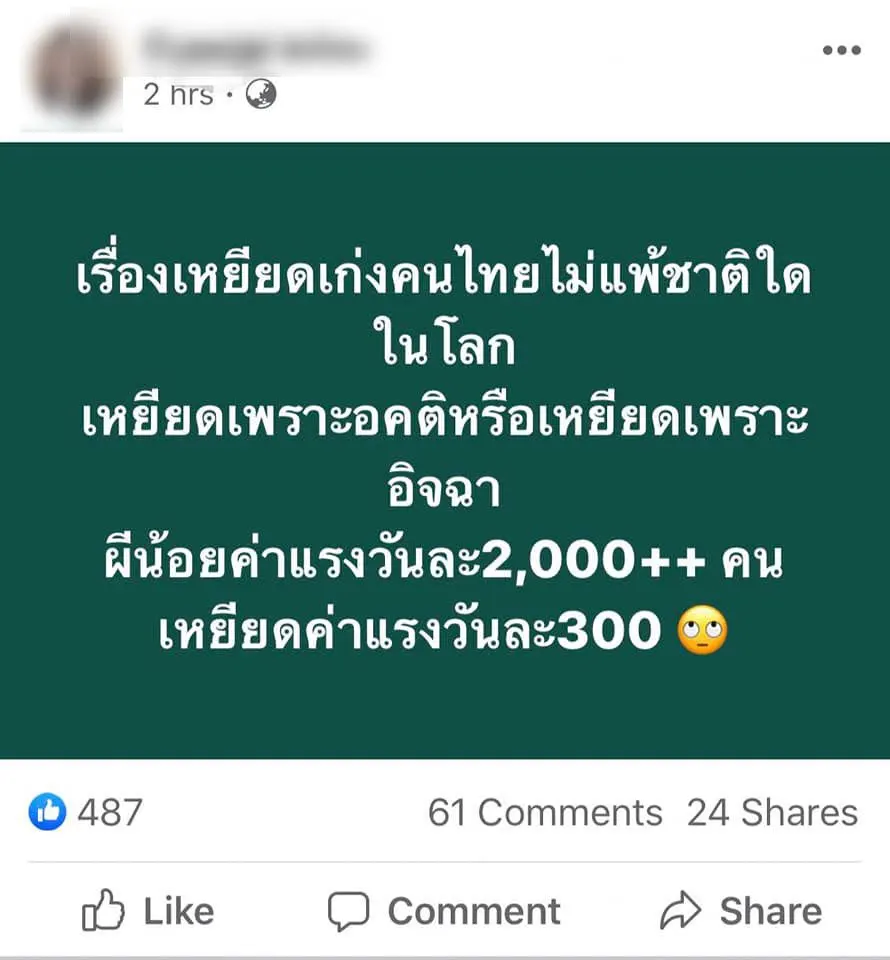Open the blurred poster name link
This screenshot has height=960, width=890.
(x=255, y=48)
